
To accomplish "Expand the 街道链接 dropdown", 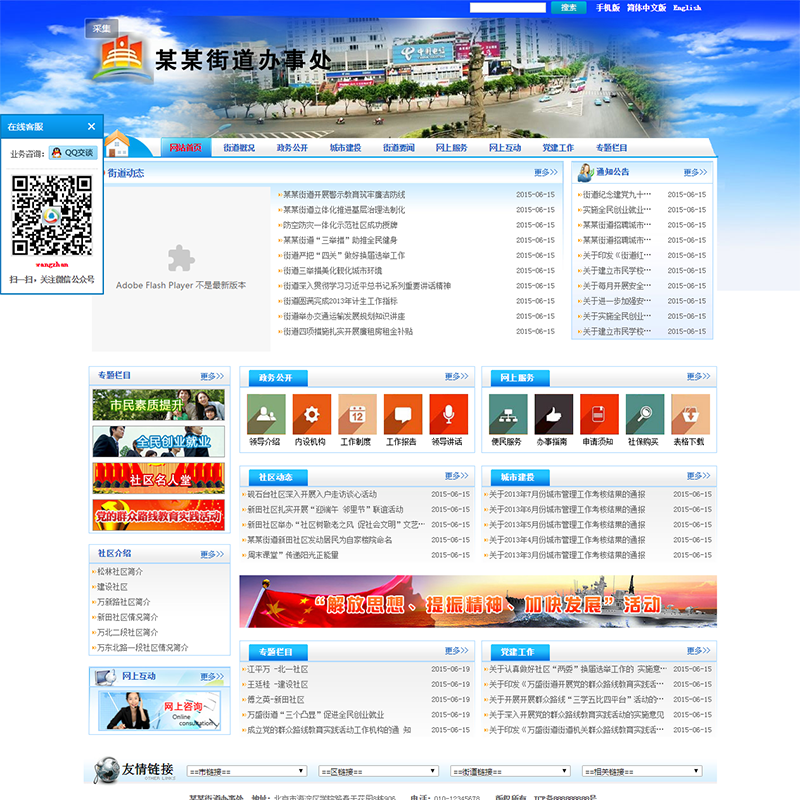I will click(x=510, y=771).
